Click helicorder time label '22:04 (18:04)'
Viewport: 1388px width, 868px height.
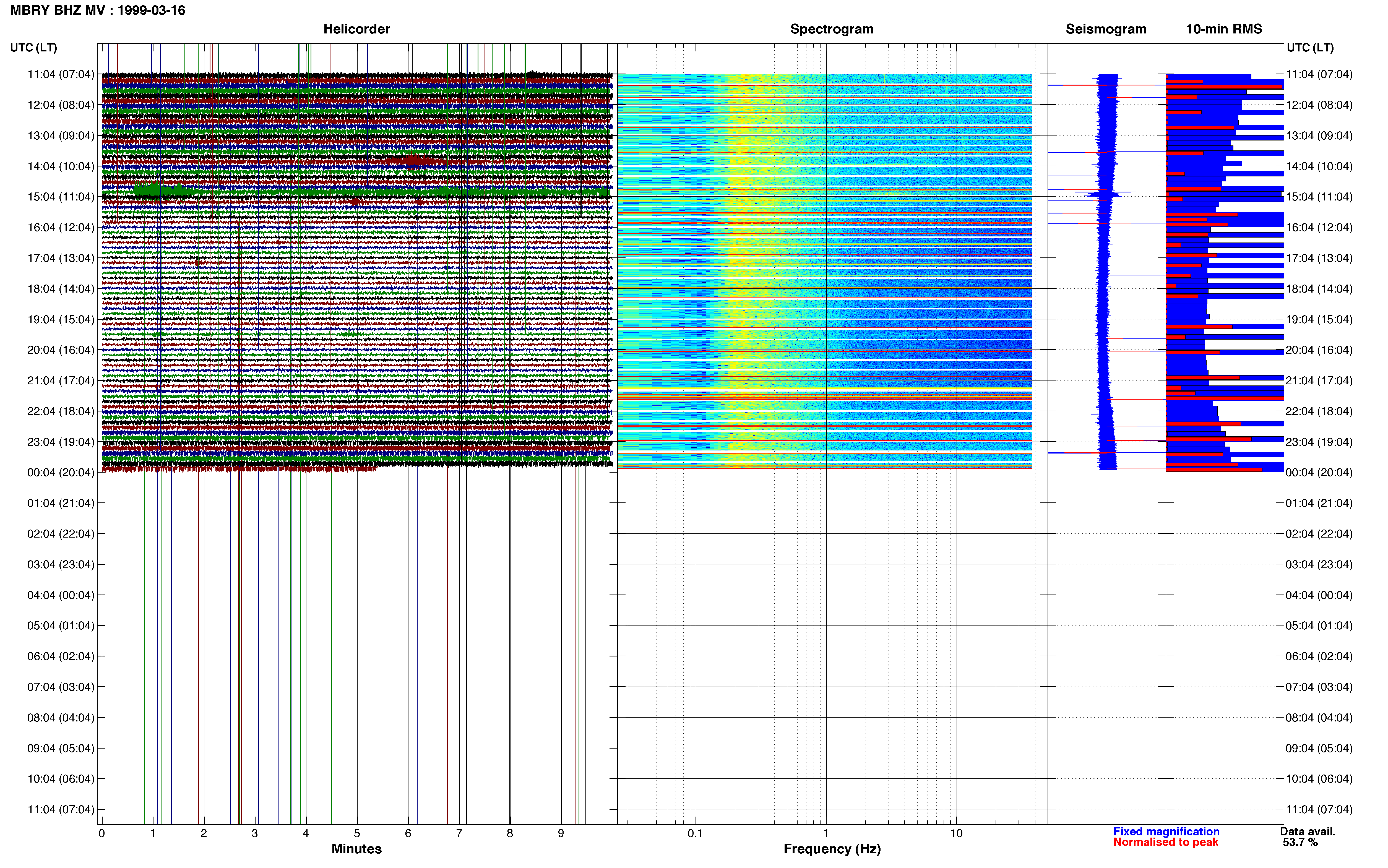coord(61,411)
